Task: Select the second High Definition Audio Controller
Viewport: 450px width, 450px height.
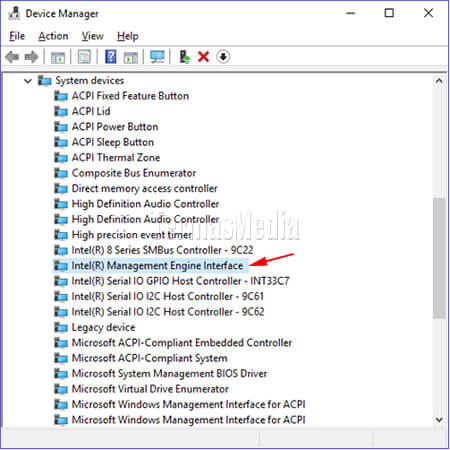Action: (145, 219)
